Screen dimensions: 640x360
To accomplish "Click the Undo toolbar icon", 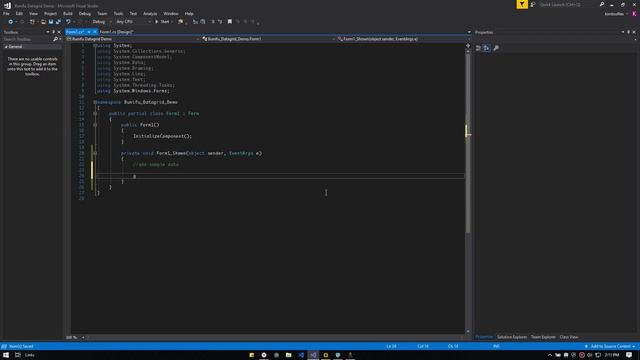I will coord(68,22).
